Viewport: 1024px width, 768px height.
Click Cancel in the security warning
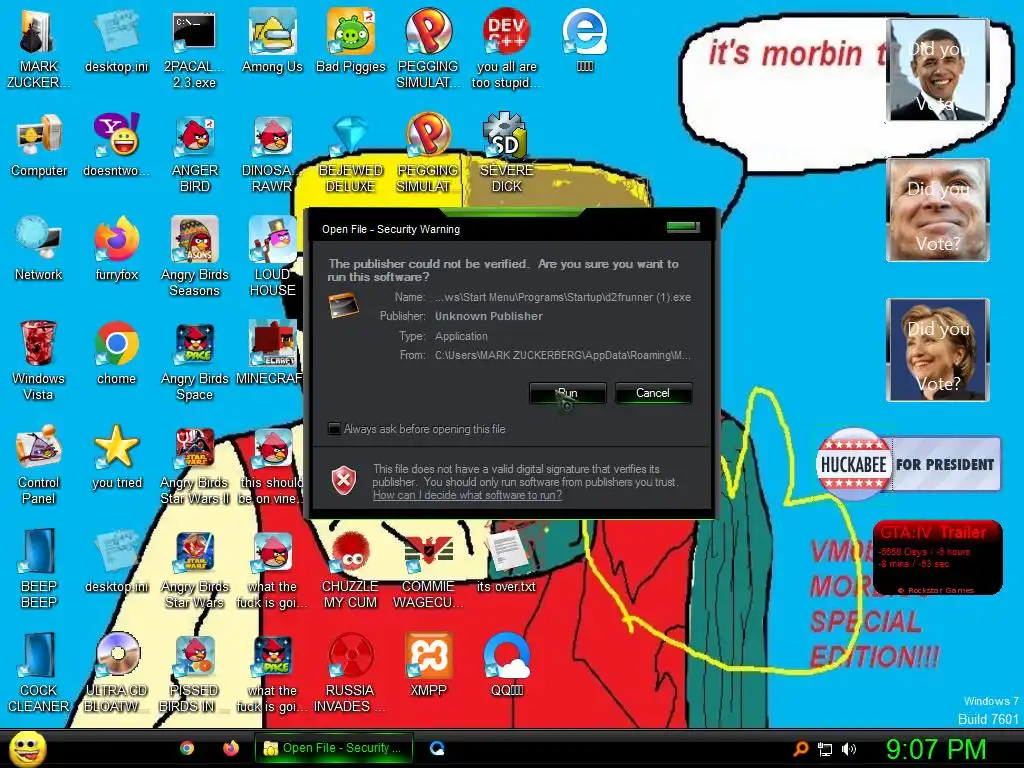coord(653,393)
